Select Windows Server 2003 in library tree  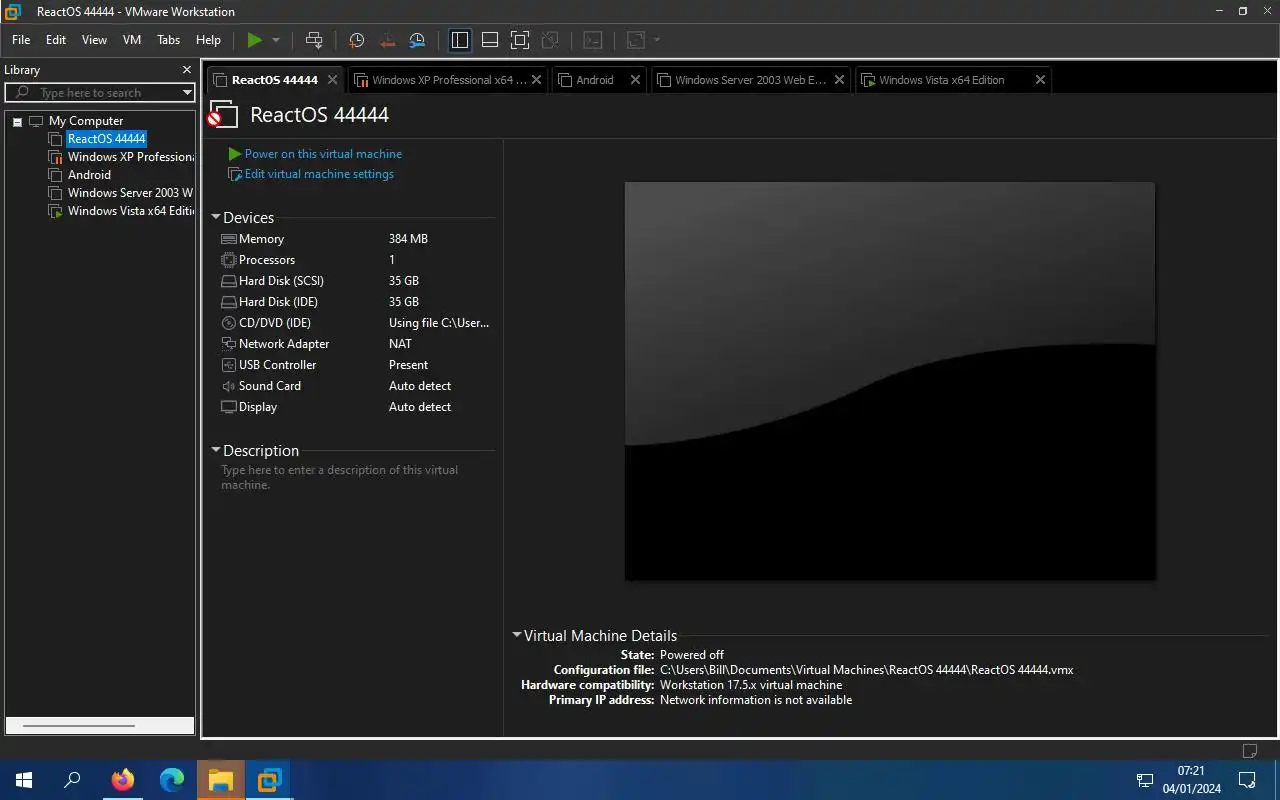pos(130,193)
